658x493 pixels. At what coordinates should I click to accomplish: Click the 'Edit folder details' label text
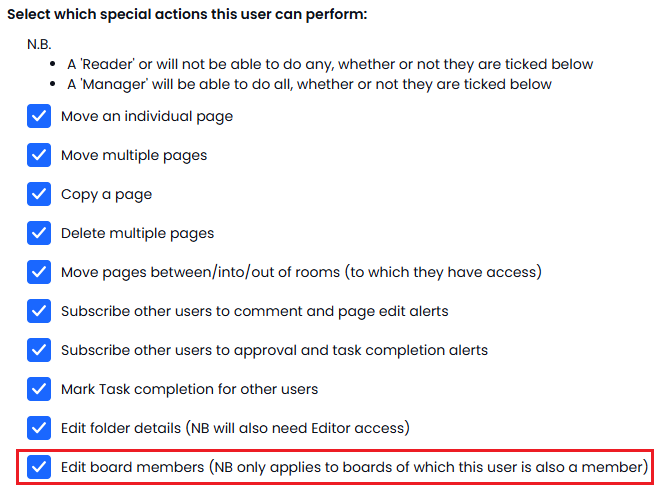(235, 428)
